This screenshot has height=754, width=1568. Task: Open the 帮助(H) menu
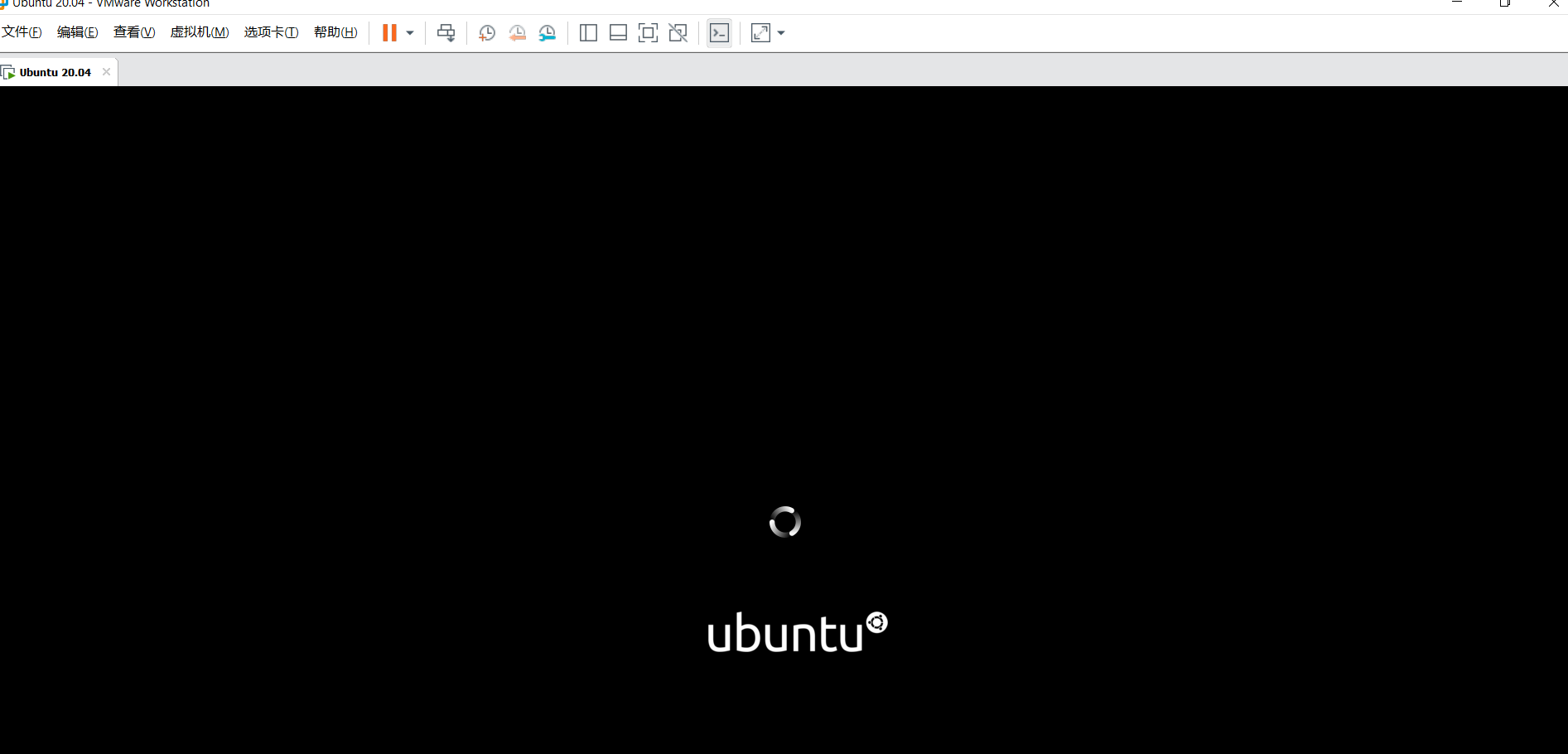335,32
